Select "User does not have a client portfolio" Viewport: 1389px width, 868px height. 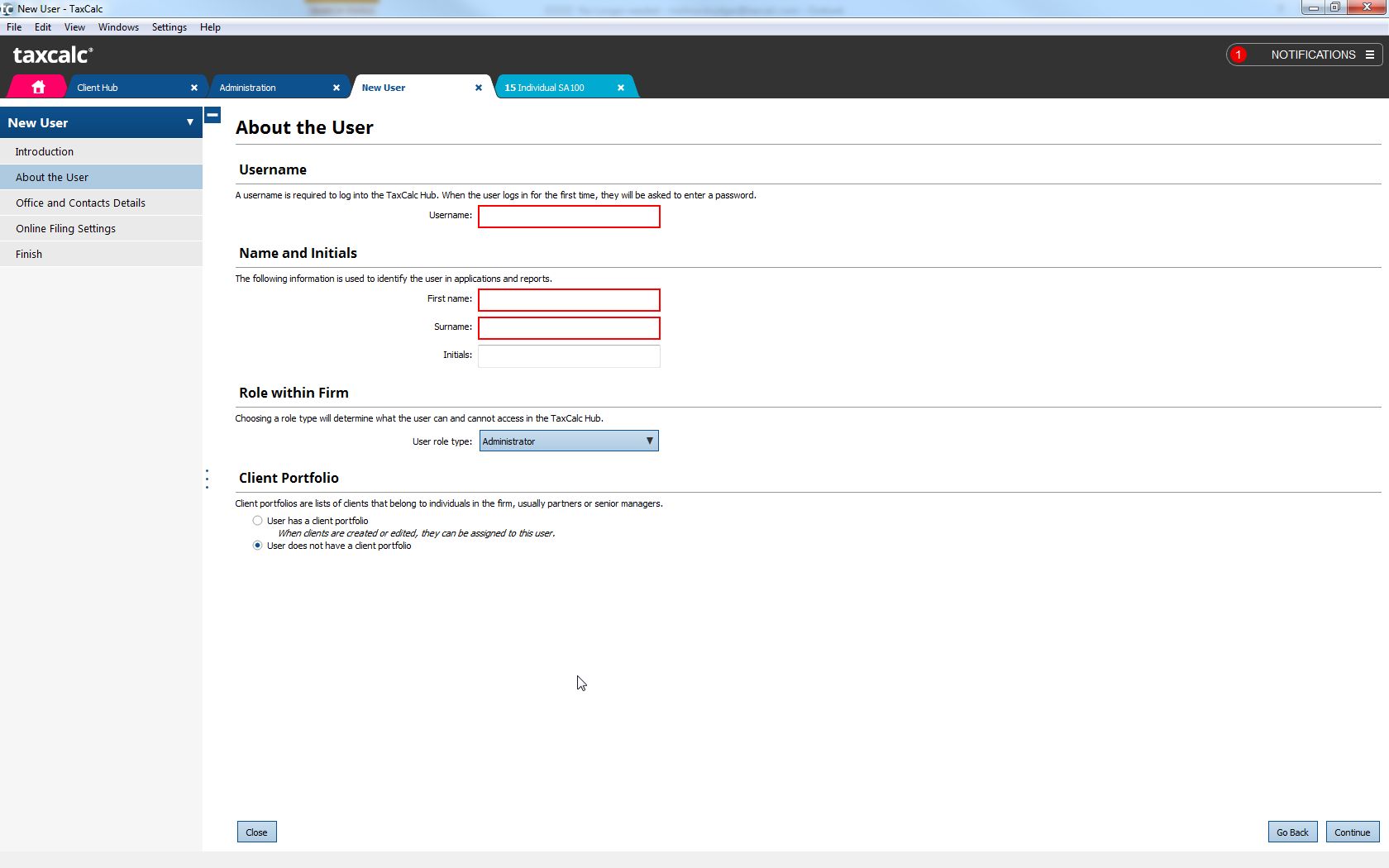pyautogui.click(x=257, y=546)
